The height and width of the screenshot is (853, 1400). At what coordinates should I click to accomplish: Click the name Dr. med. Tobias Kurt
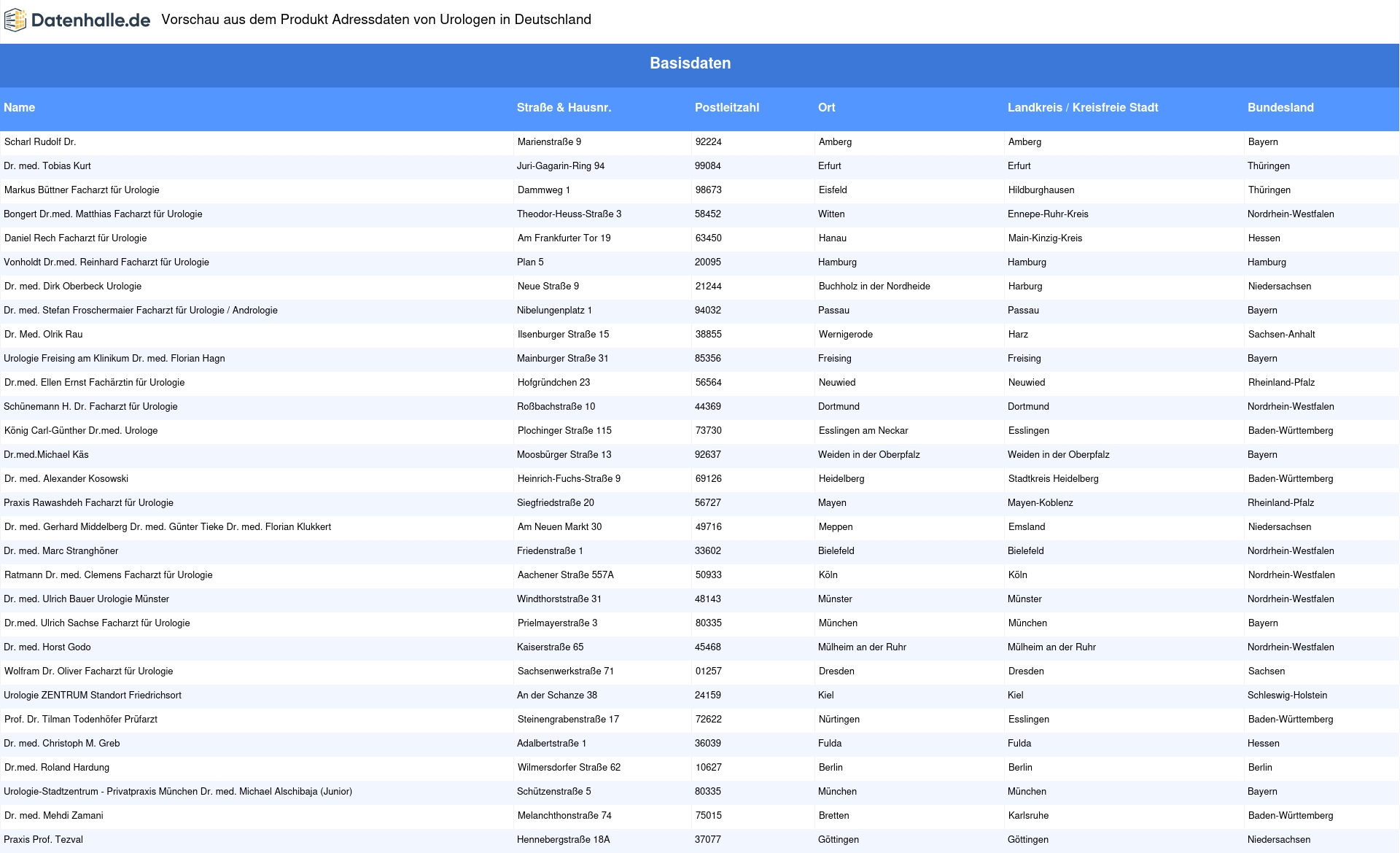pos(47,166)
